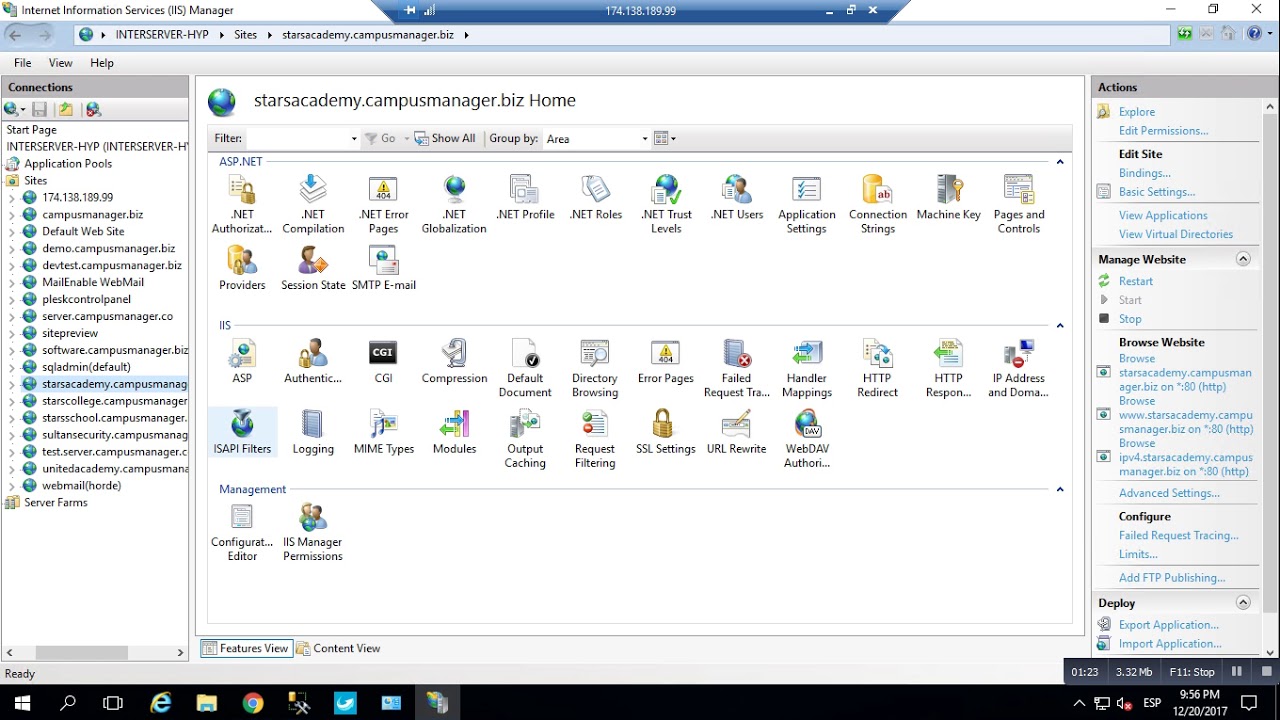Click into the Filter input field

coord(297,139)
